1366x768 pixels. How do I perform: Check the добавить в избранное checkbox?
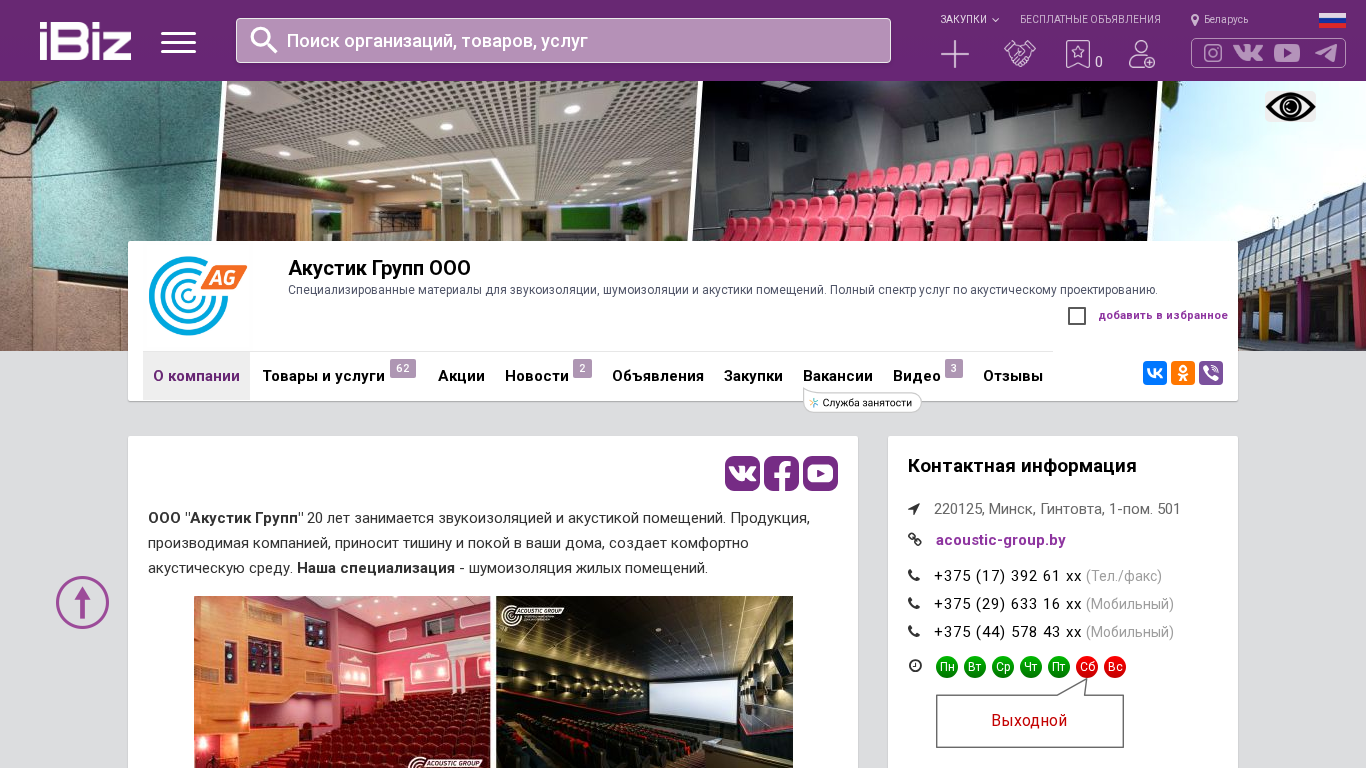pyautogui.click(x=1077, y=316)
